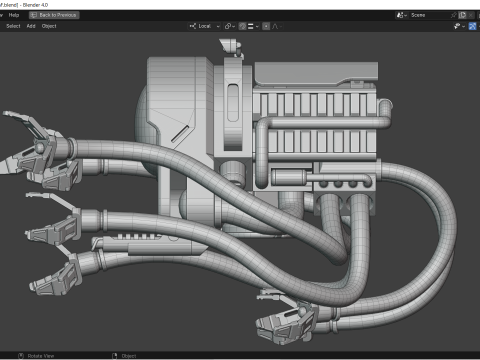The height and width of the screenshot is (360, 480).
Task: Open the Select menu
Action: (13, 26)
